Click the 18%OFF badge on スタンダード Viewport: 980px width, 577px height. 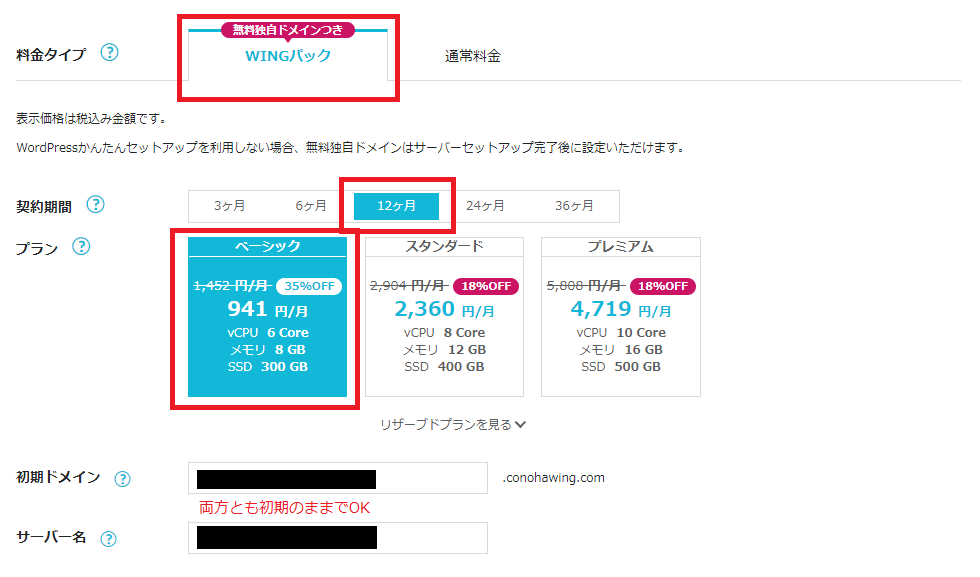point(486,286)
